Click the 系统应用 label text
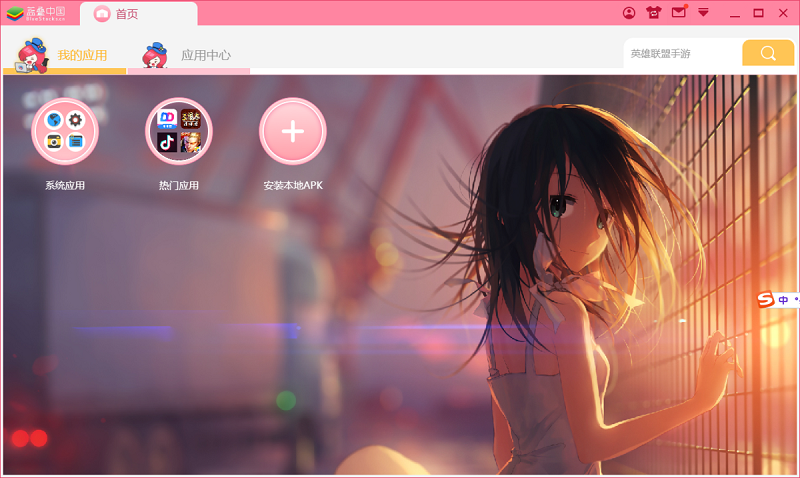Screen dimensions: 800x478 coord(65,185)
